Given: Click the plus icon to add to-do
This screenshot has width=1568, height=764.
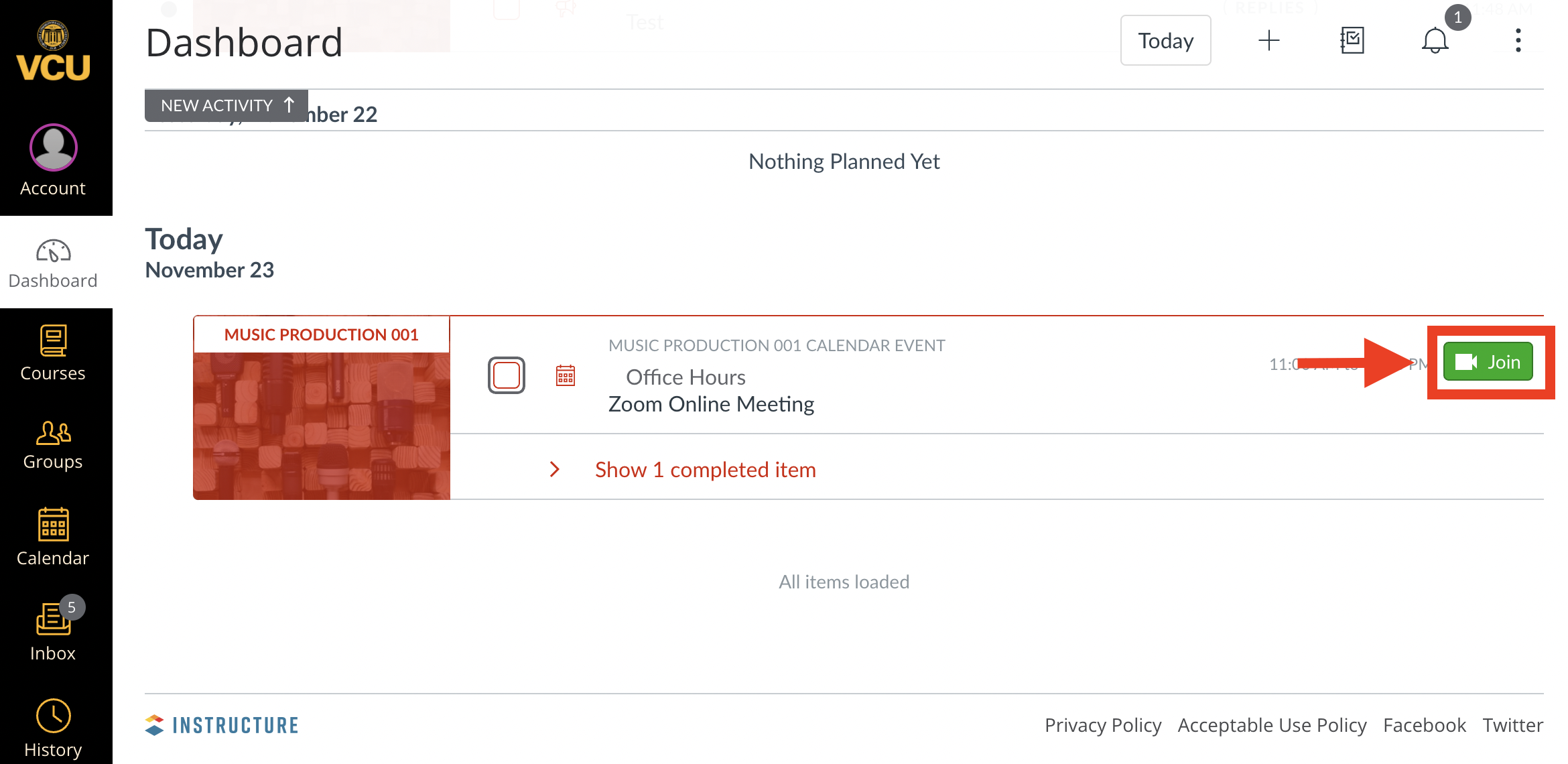Looking at the screenshot, I should pyautogui.click(x=1268, y=40).
